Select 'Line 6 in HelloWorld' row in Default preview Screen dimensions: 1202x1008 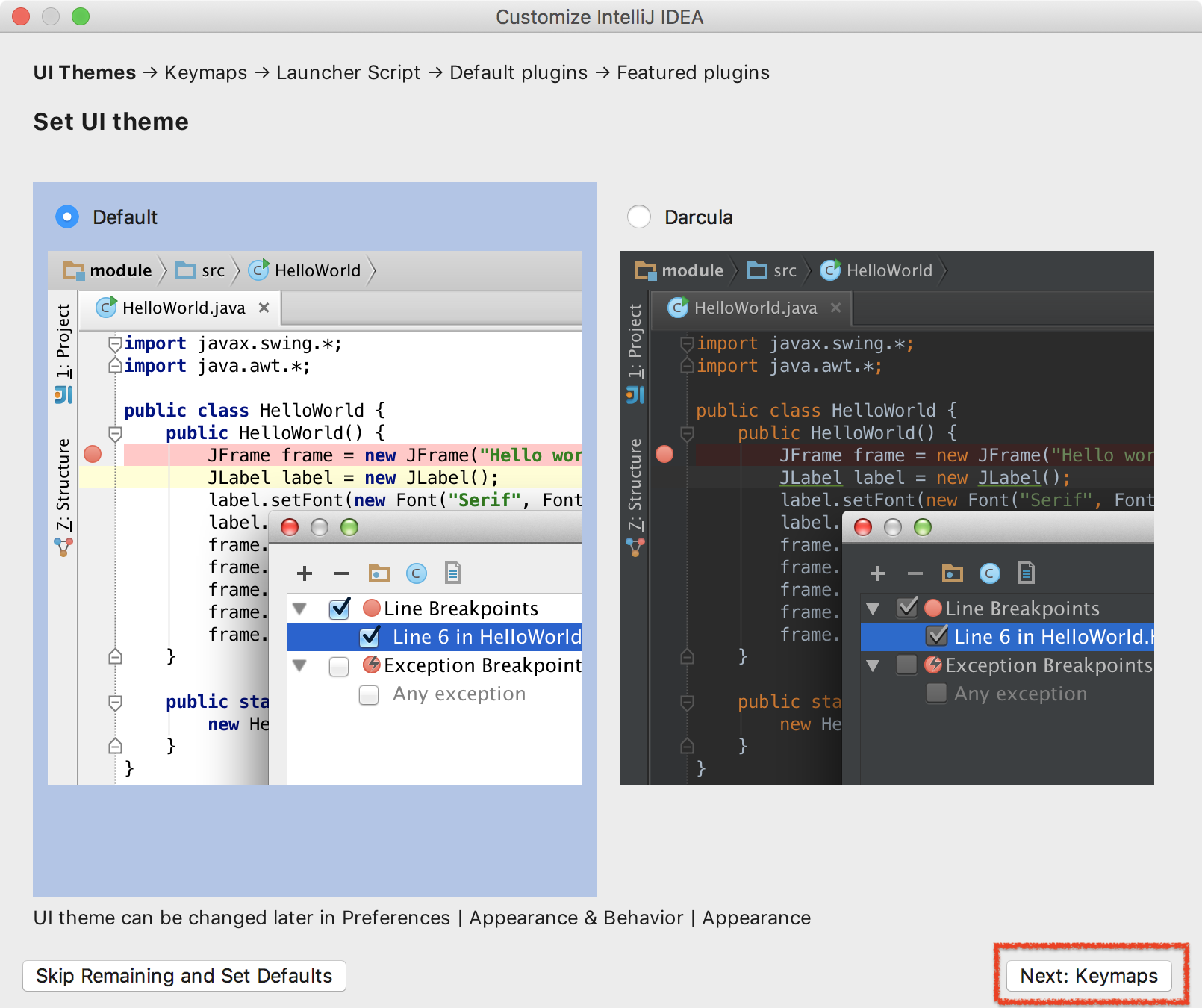pyautogui.click(x=435, y=637)
